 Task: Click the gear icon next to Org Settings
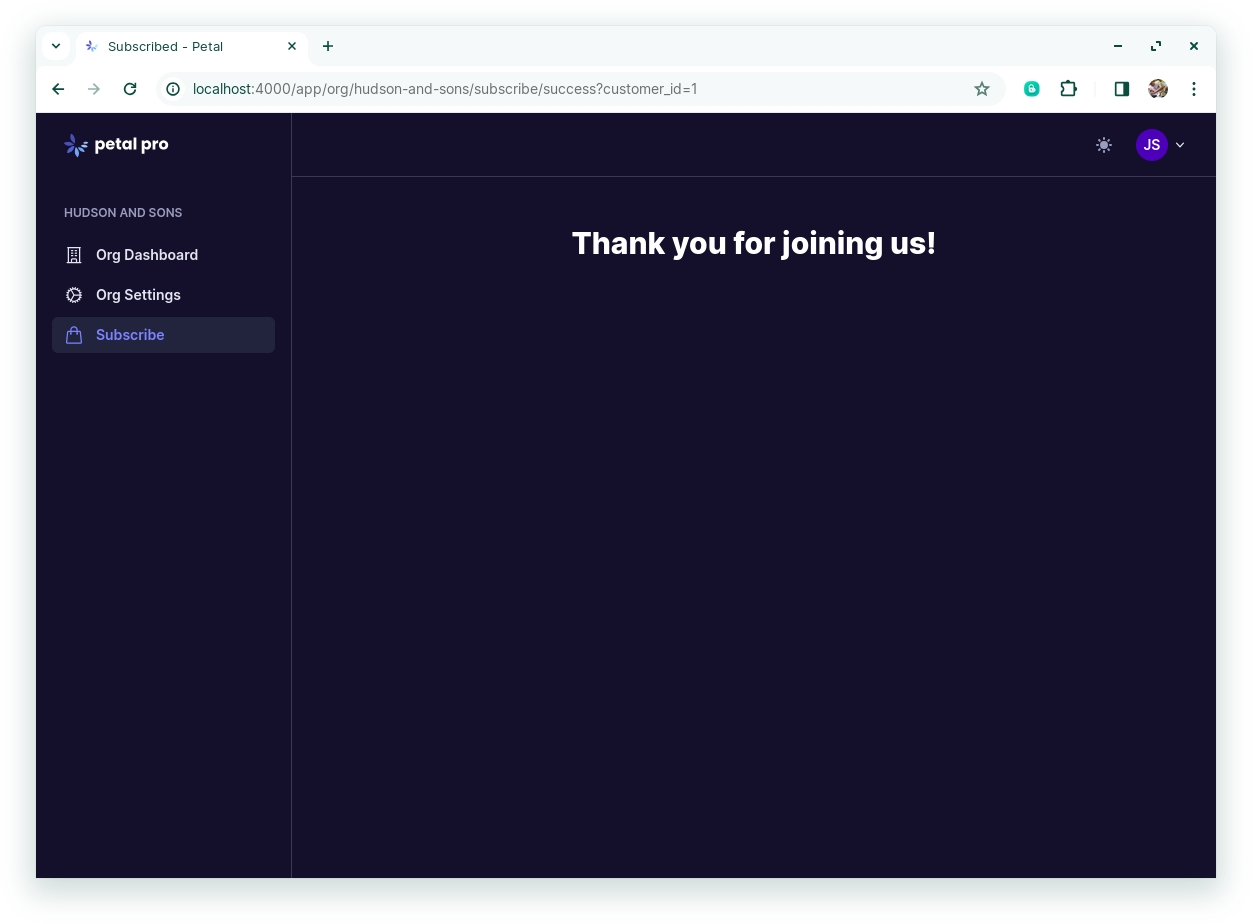(74, 295)
